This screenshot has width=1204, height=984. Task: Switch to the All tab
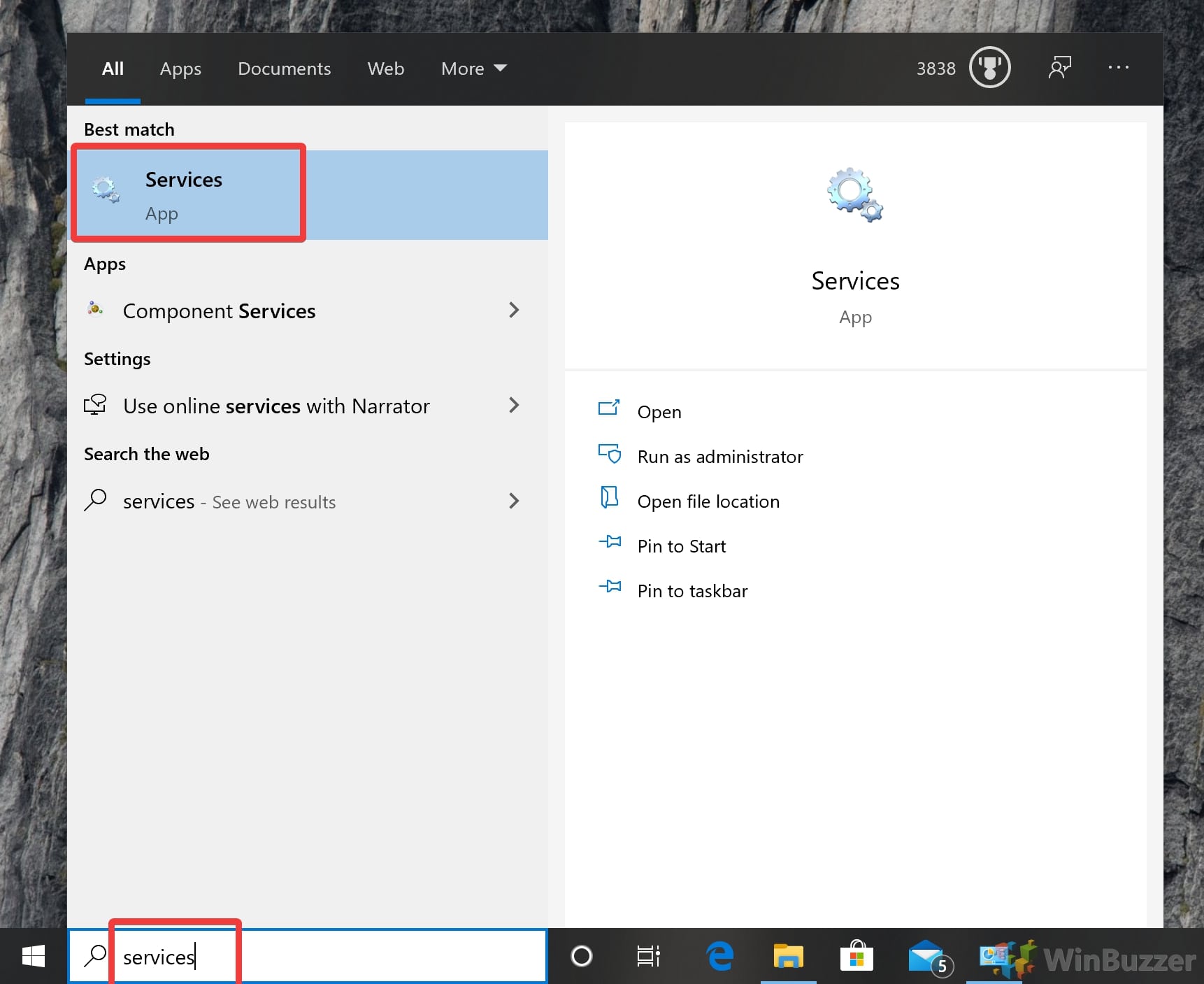point(113,69)
